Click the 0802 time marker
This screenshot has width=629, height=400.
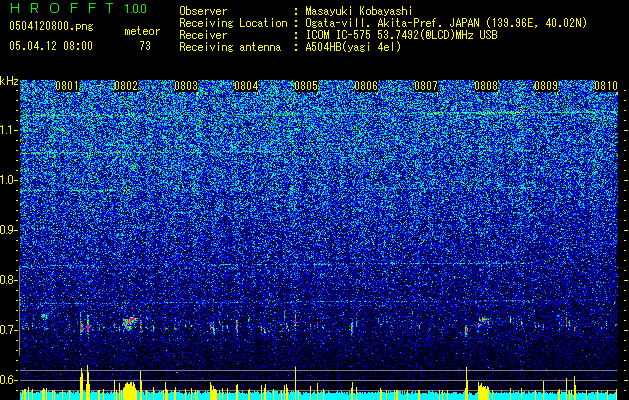[x=126, y=86]
